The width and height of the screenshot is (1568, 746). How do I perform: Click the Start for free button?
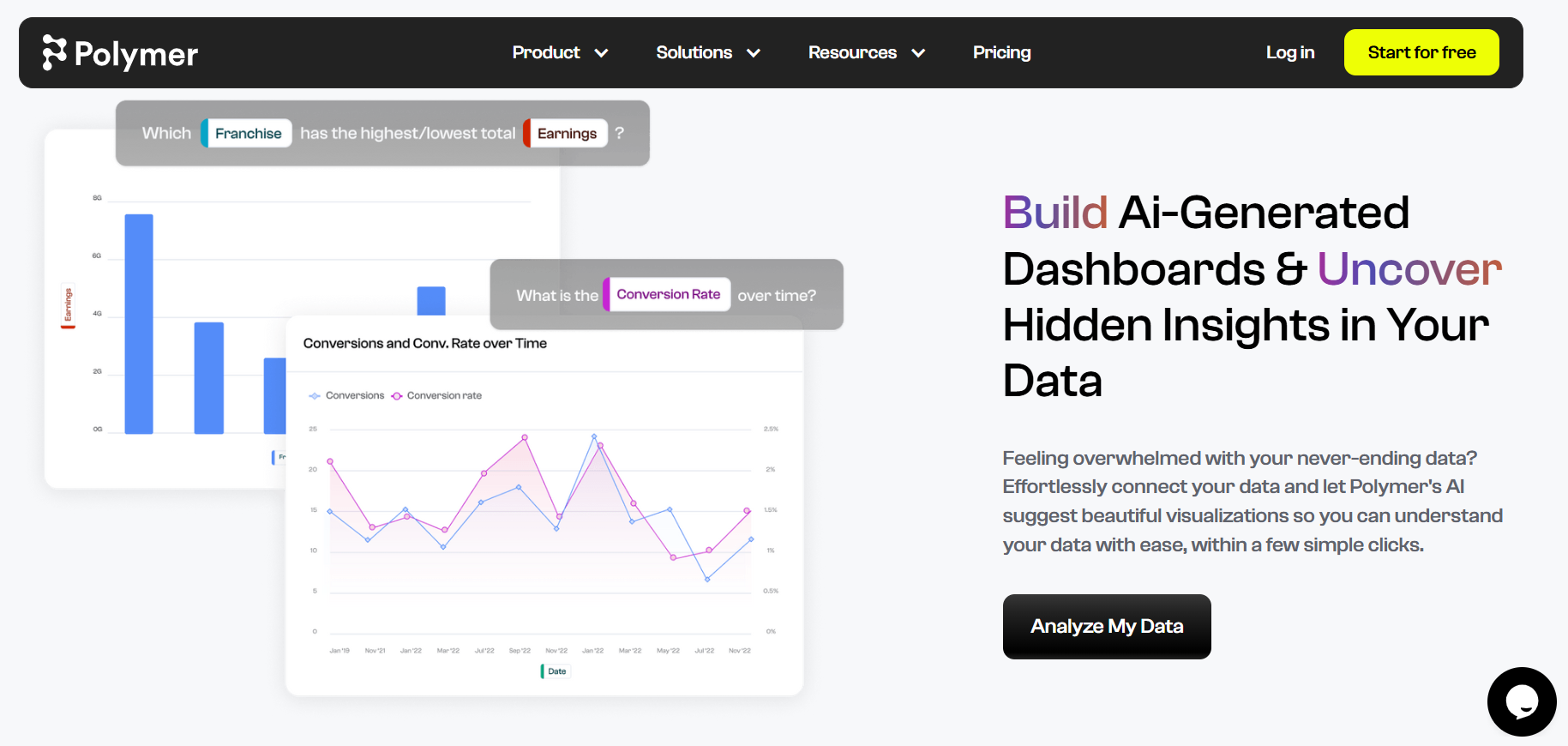(x=1421, y=52)
